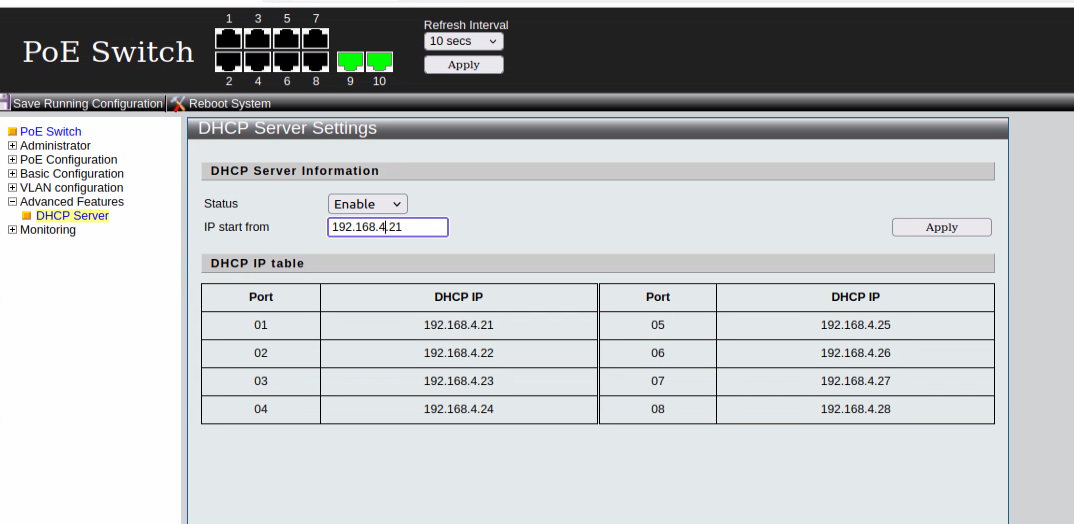Click the Save Running Configuration disk icon

click(x=5, y=103)
